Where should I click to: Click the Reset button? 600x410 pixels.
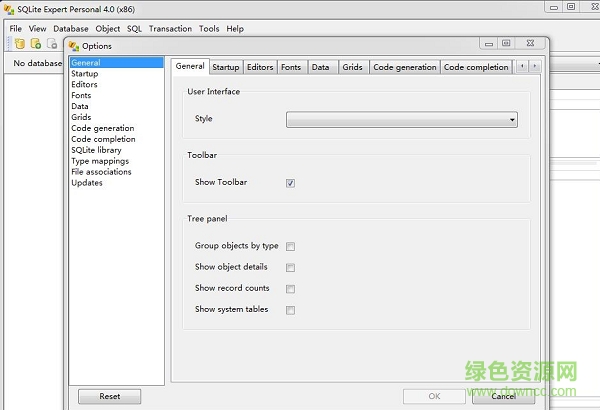click(109, 396)
